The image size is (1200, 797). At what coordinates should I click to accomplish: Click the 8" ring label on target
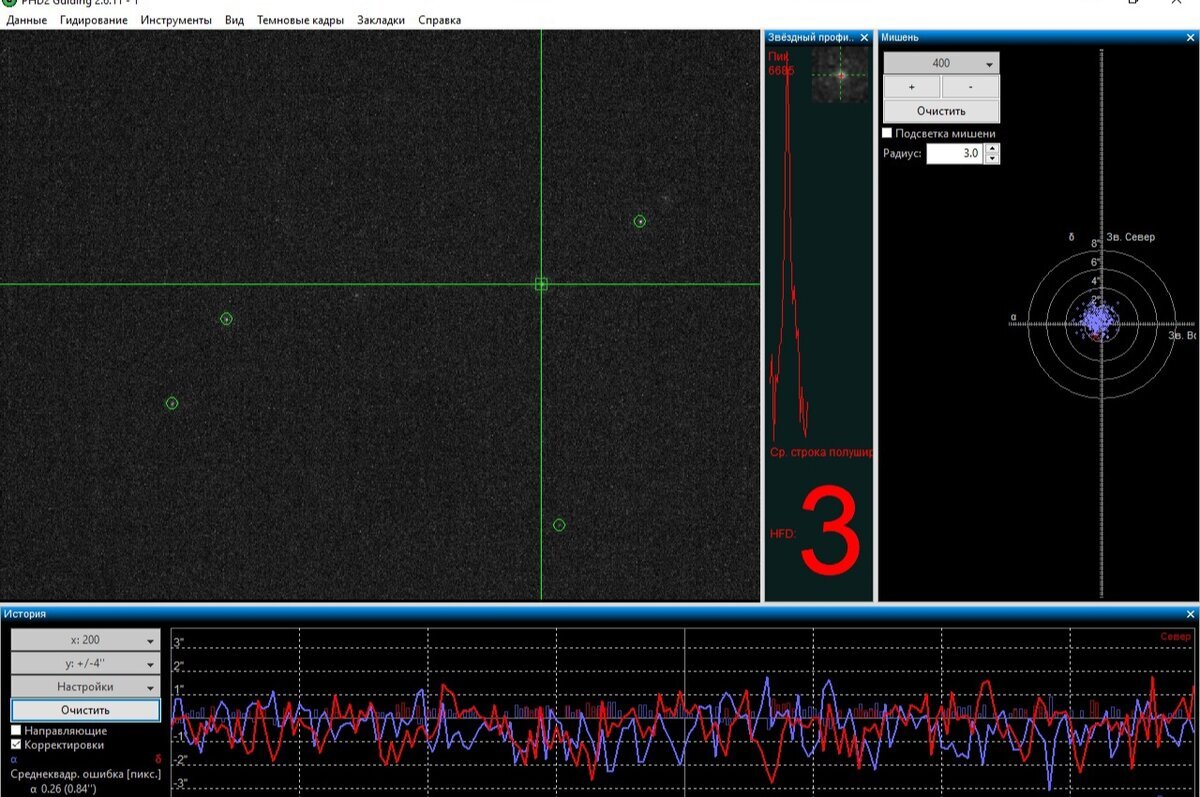1096,244
